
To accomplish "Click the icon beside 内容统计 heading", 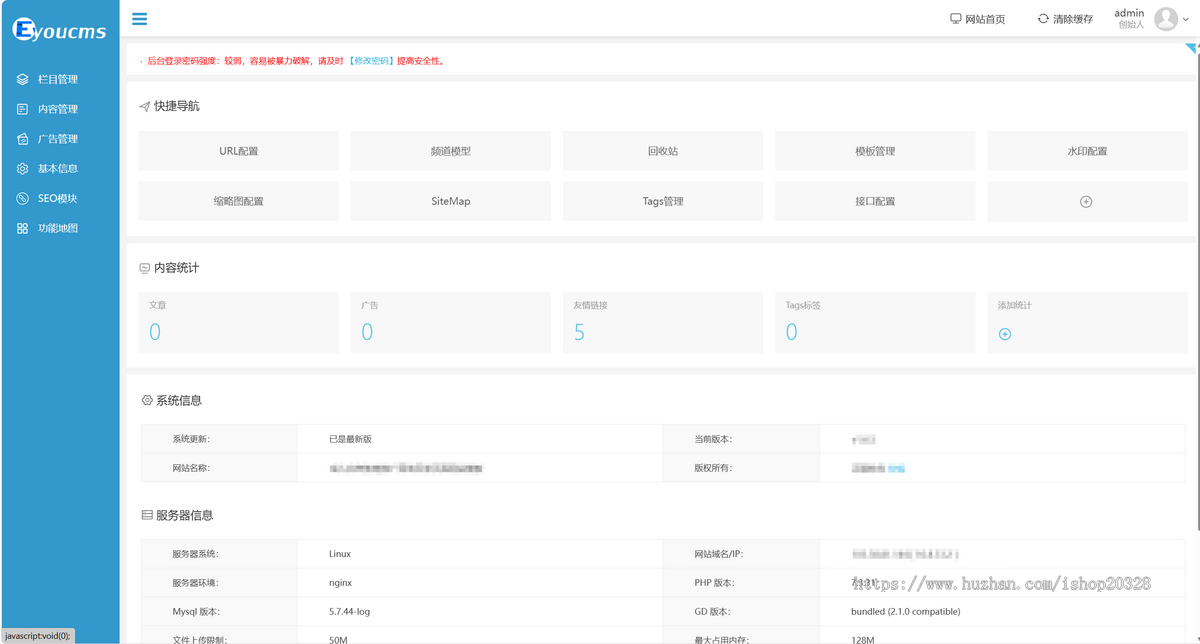I will pyautogui.click(x=145, y=268).
